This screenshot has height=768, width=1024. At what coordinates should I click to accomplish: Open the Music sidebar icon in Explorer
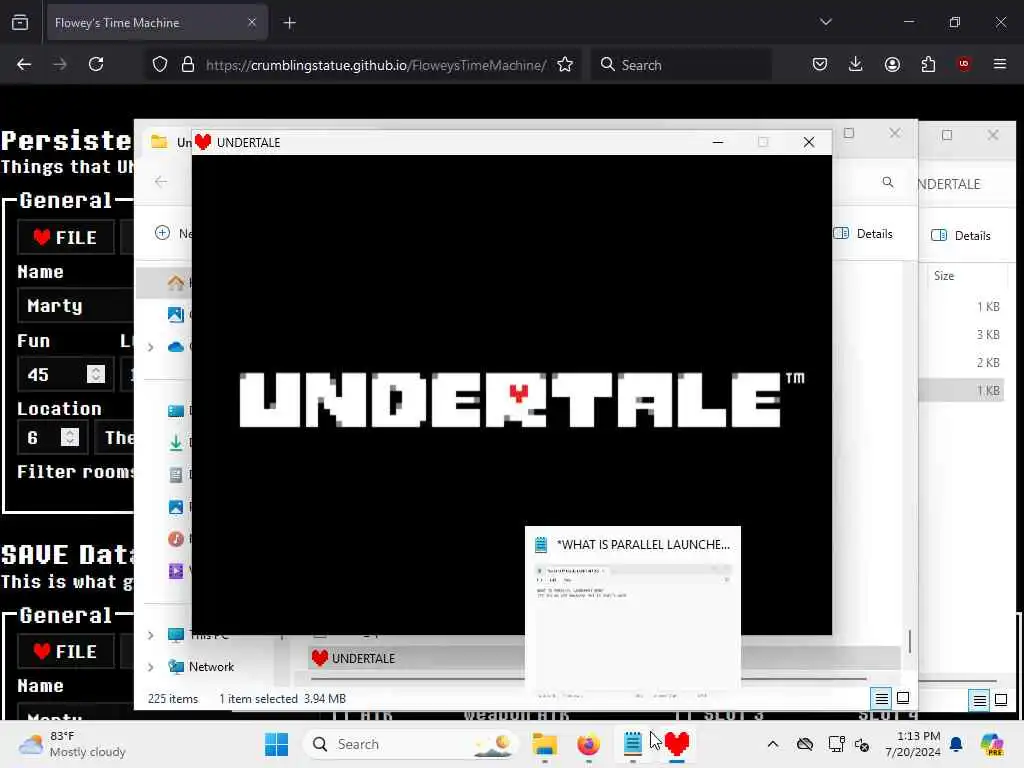click(176, 539)
